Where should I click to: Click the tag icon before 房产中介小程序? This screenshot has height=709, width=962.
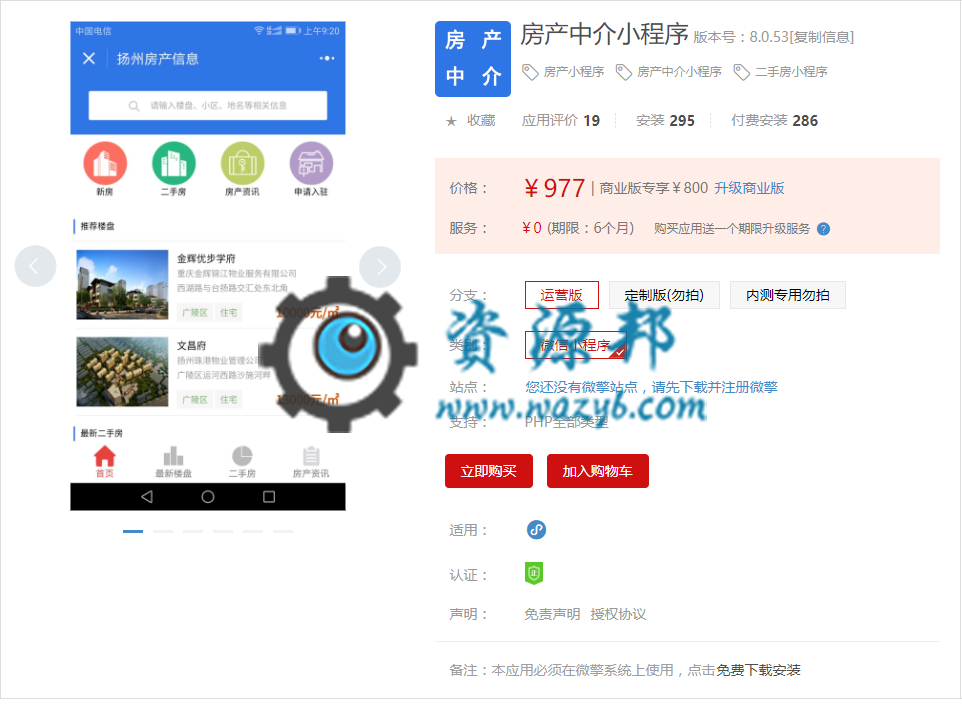pos(623,72)
